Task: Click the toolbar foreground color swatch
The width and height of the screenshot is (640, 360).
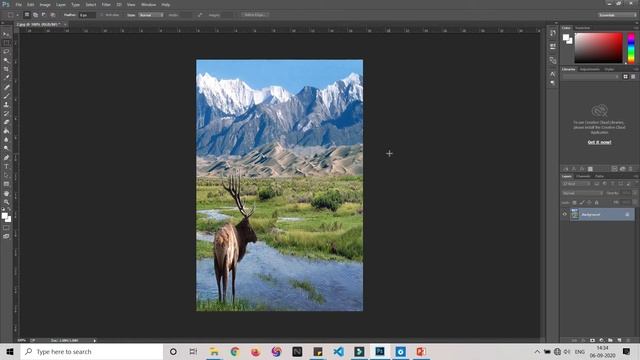Action: 4,216
